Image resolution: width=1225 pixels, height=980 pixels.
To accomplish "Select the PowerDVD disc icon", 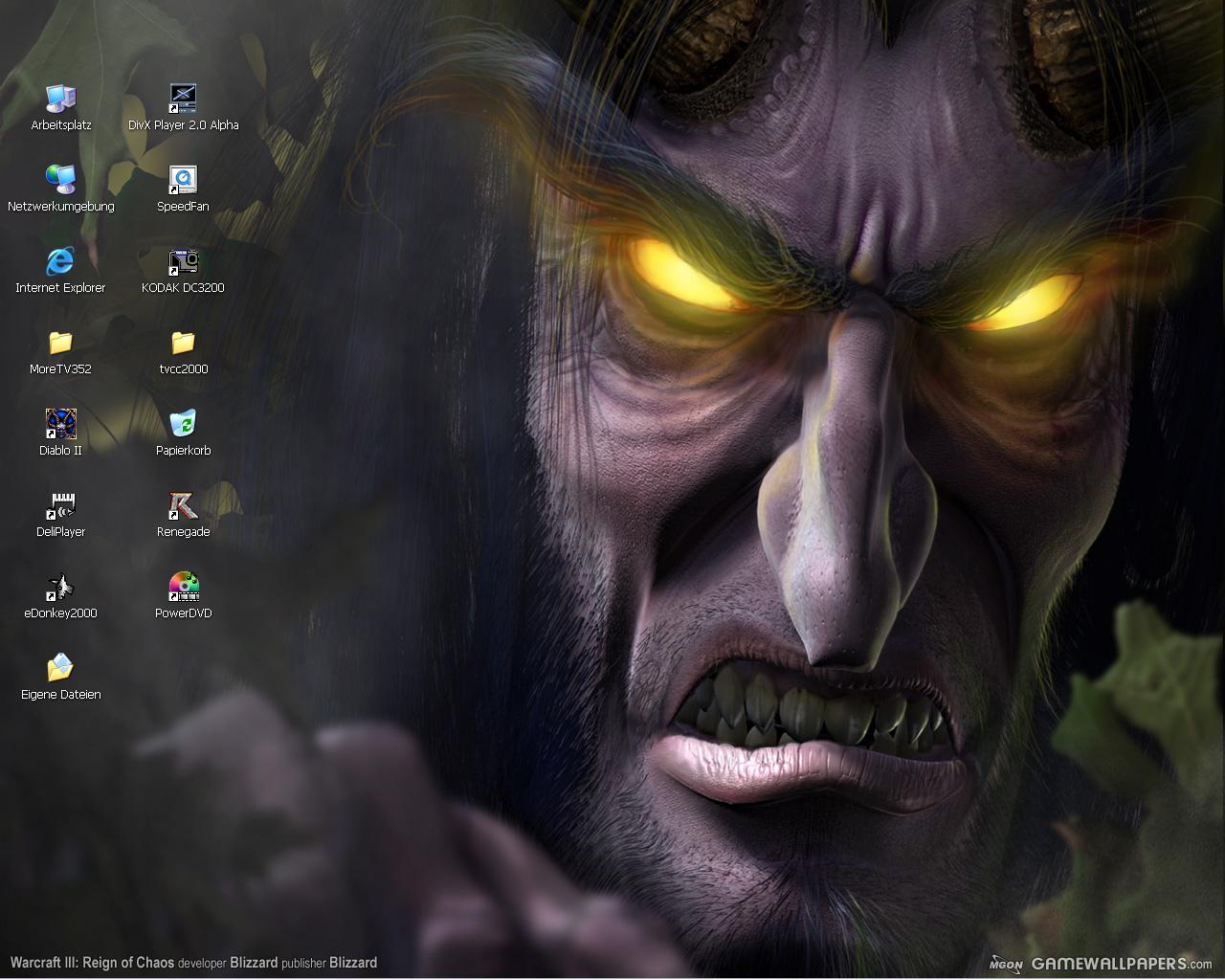I will [x=183, y=586].
